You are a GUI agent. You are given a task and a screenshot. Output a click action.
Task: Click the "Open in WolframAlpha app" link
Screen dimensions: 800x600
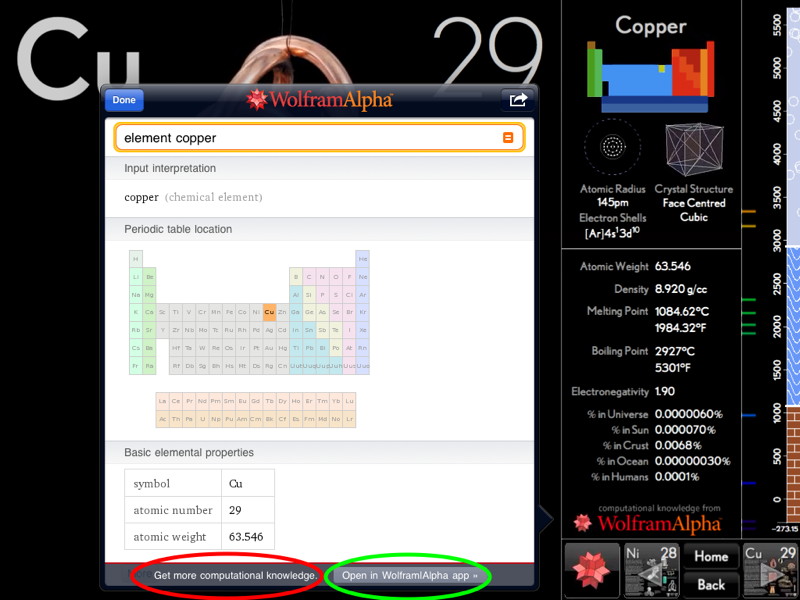pos(410,576)
